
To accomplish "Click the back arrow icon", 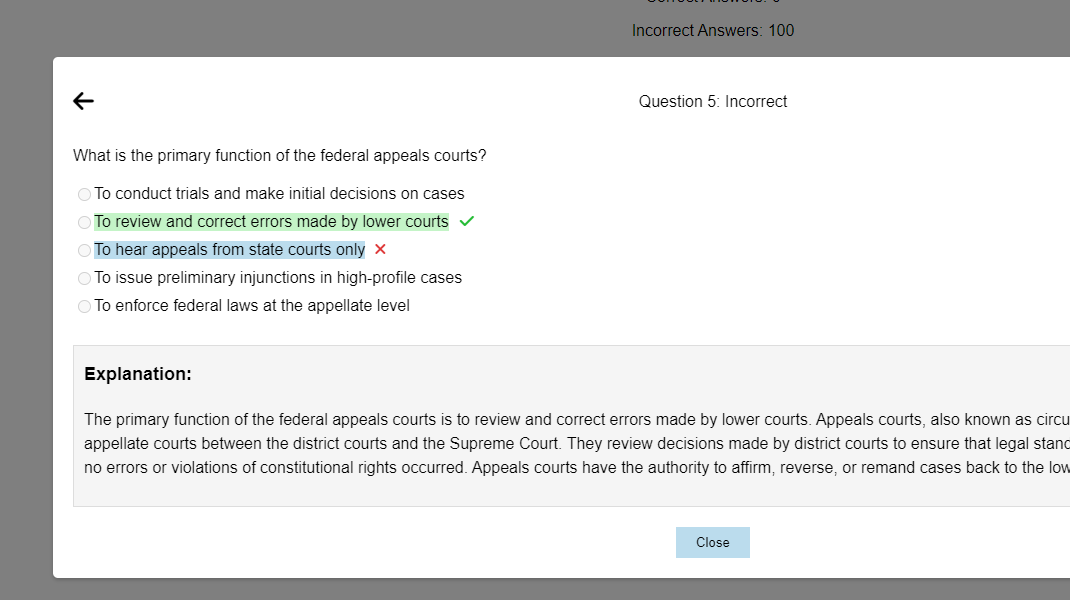I will tap(84, 101).
